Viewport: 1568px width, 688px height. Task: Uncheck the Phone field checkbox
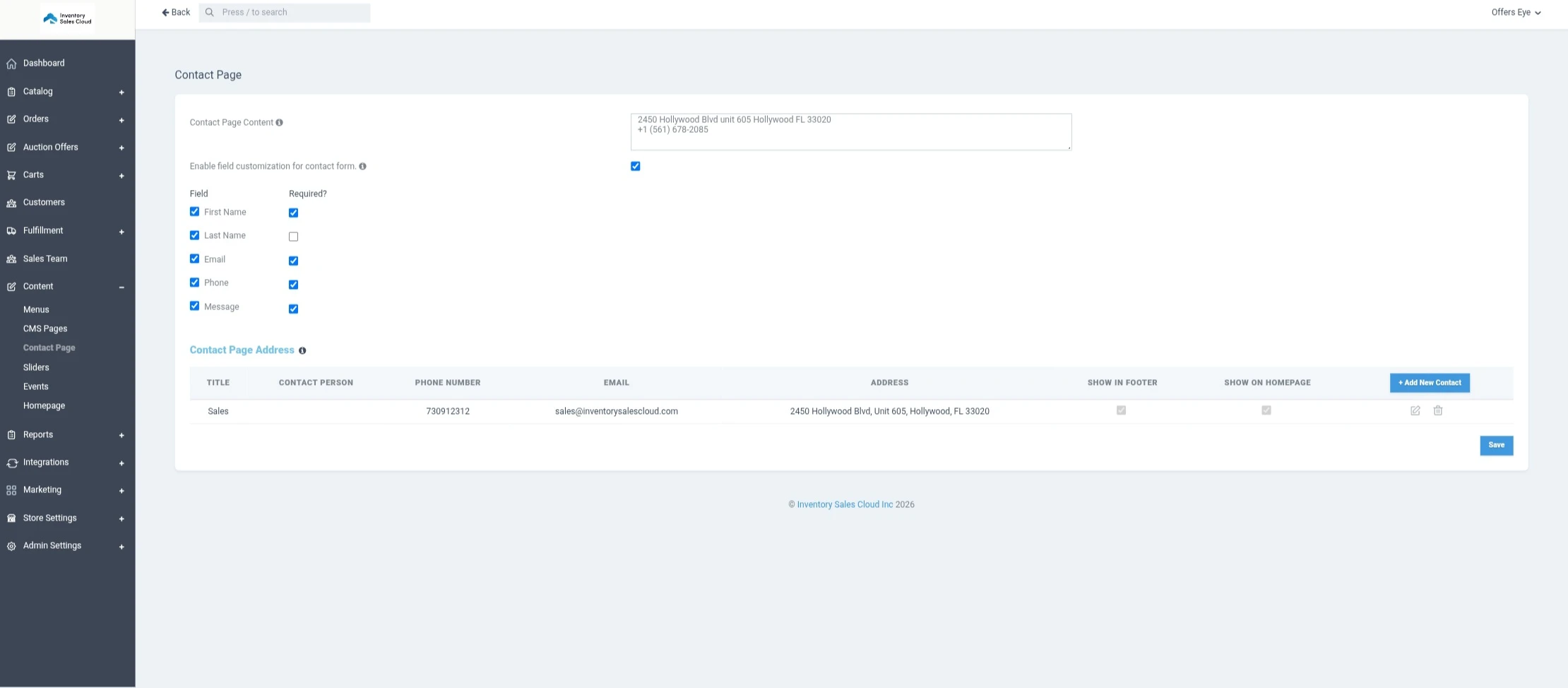pyautogui.click(x=194, y=283)
